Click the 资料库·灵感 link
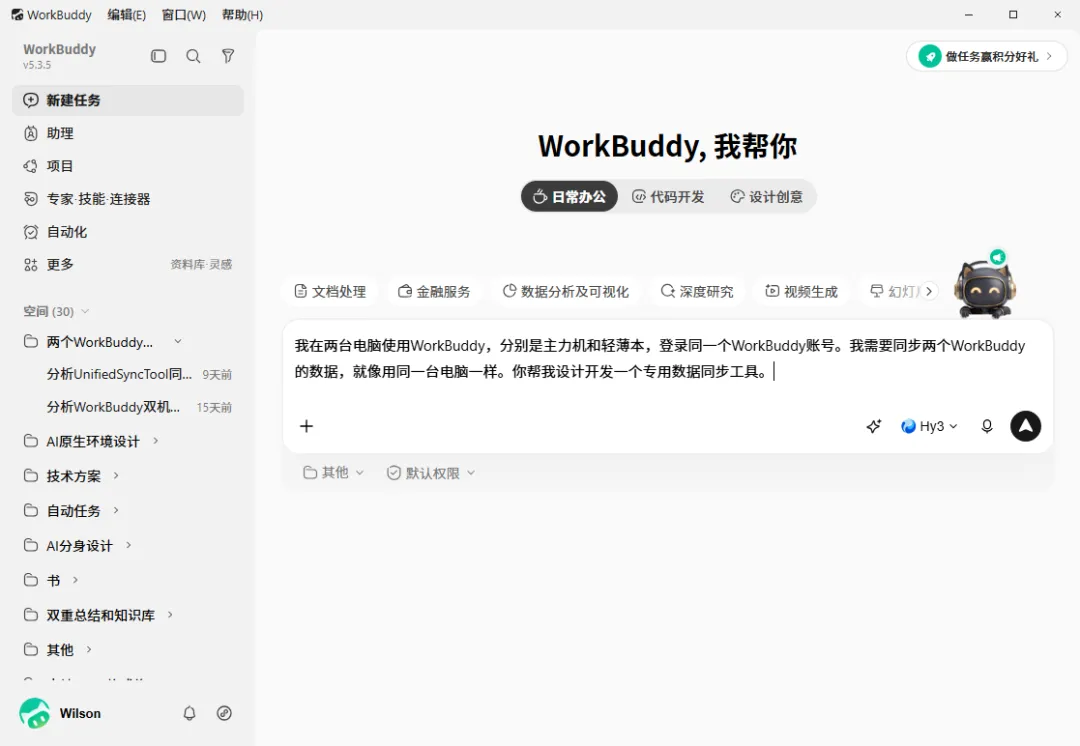Screen dimensions: 1080x746 tap(201, 265)
